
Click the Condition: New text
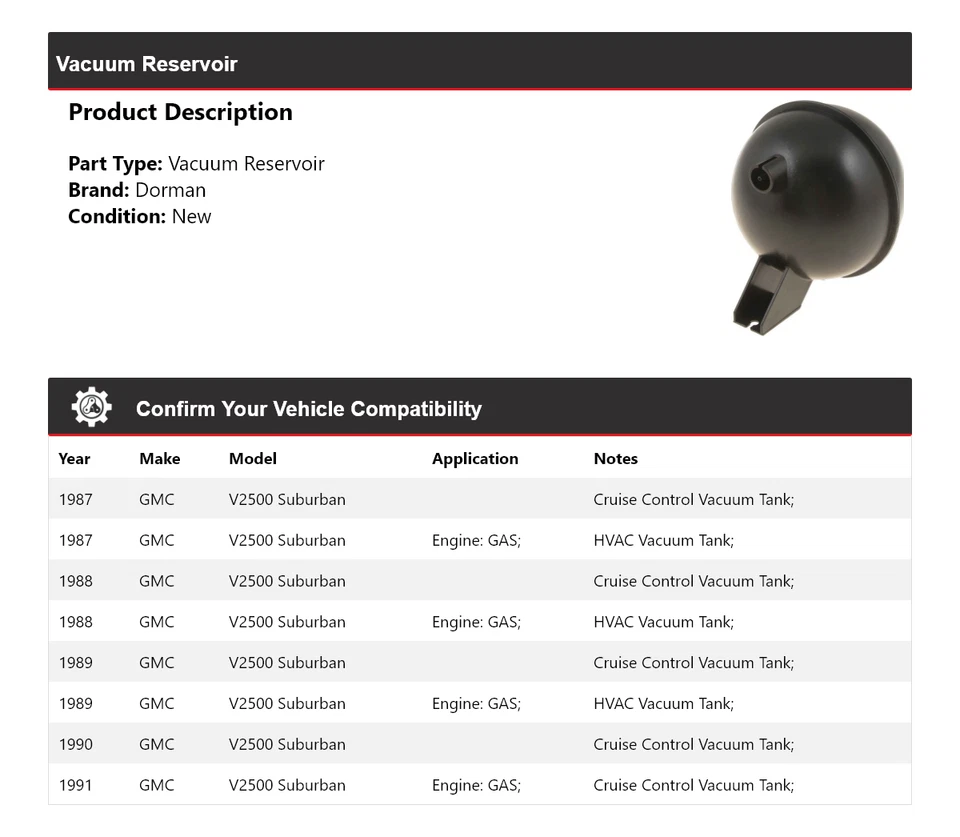140,216
